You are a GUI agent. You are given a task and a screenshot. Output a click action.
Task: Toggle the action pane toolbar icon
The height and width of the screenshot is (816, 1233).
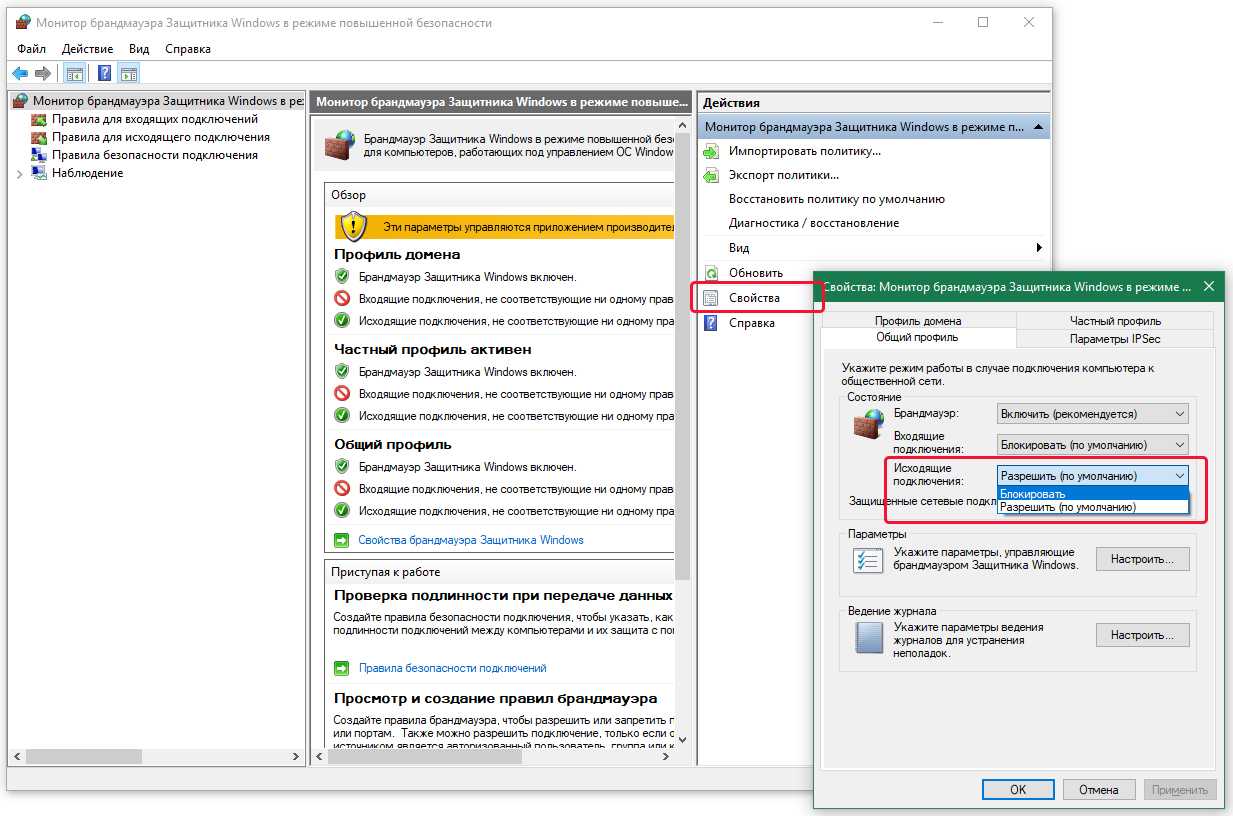(x=128, y=73)
